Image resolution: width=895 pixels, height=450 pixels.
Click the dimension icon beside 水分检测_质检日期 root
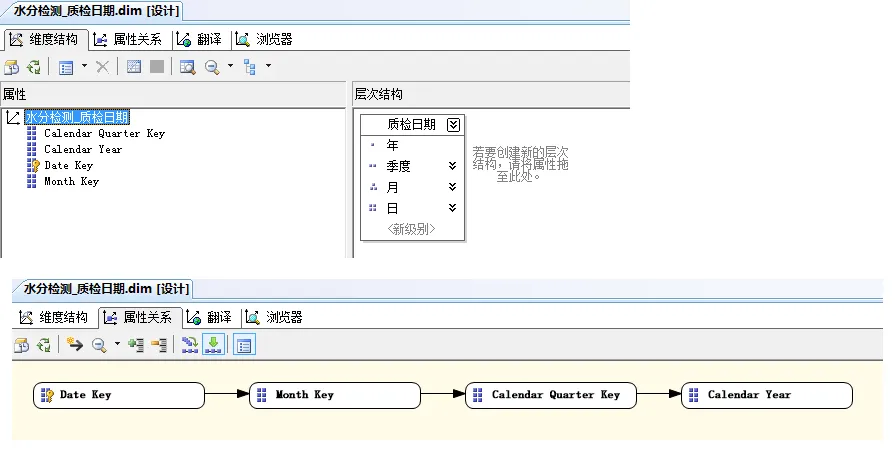[13, 118]
